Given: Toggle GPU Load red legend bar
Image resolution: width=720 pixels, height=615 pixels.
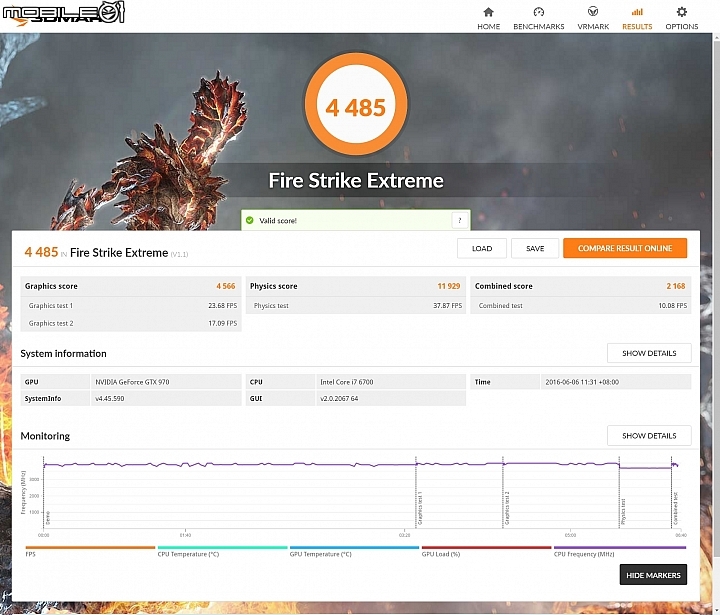Looking at the screenshot, I should click(x=486, y=547).
